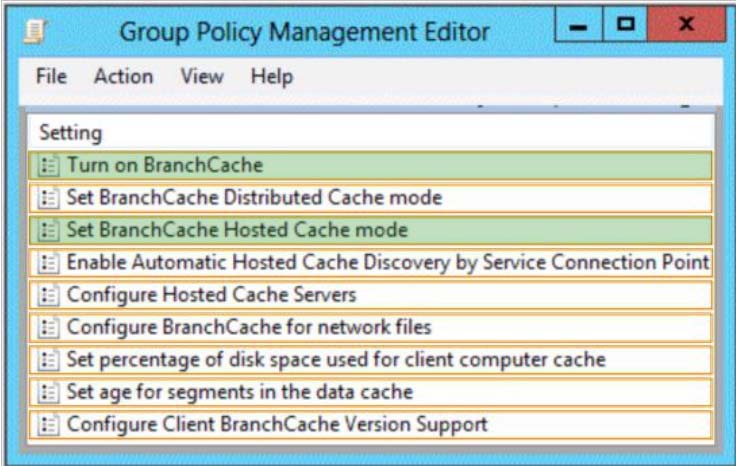Viewport: 736px width, 466px height.
Task: Click the Automatic Hosted Cache Discovery icon
Action: click(48, 263)
